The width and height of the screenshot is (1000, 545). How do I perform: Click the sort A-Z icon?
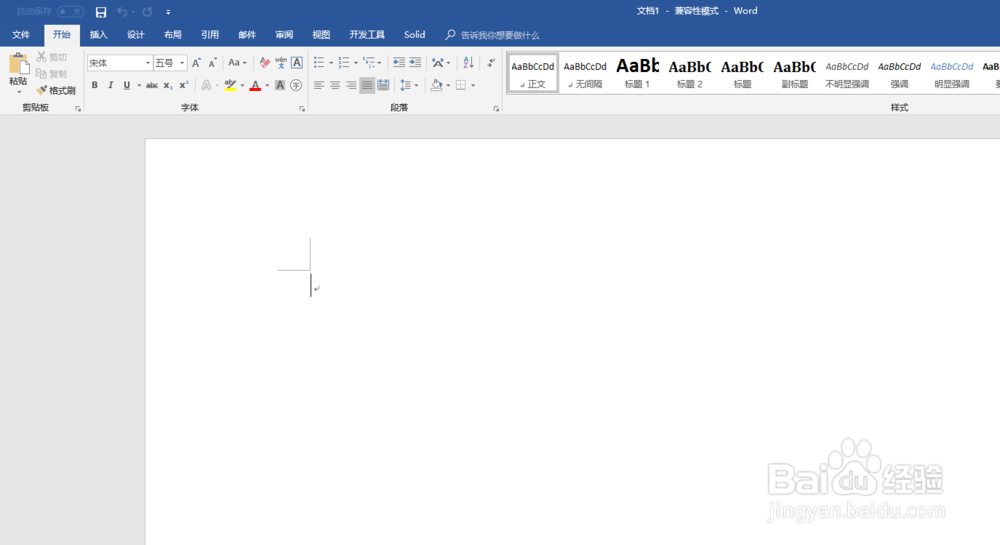[469, 62]
